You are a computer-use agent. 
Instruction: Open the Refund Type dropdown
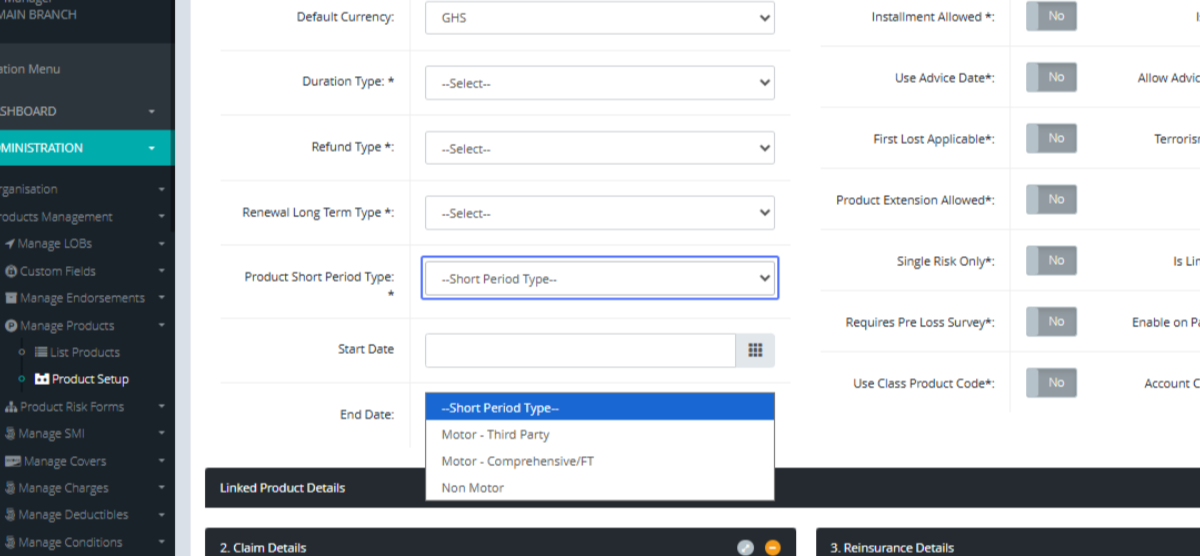(599, 148)
